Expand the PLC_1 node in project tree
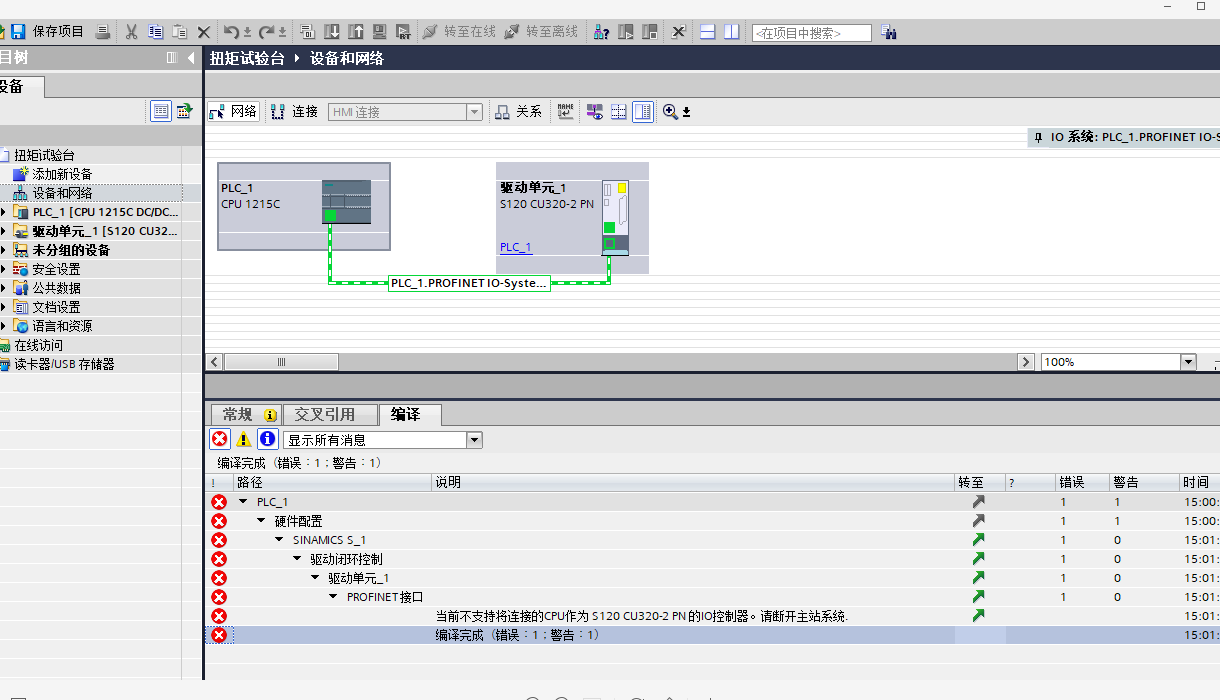 coord(4,212)
